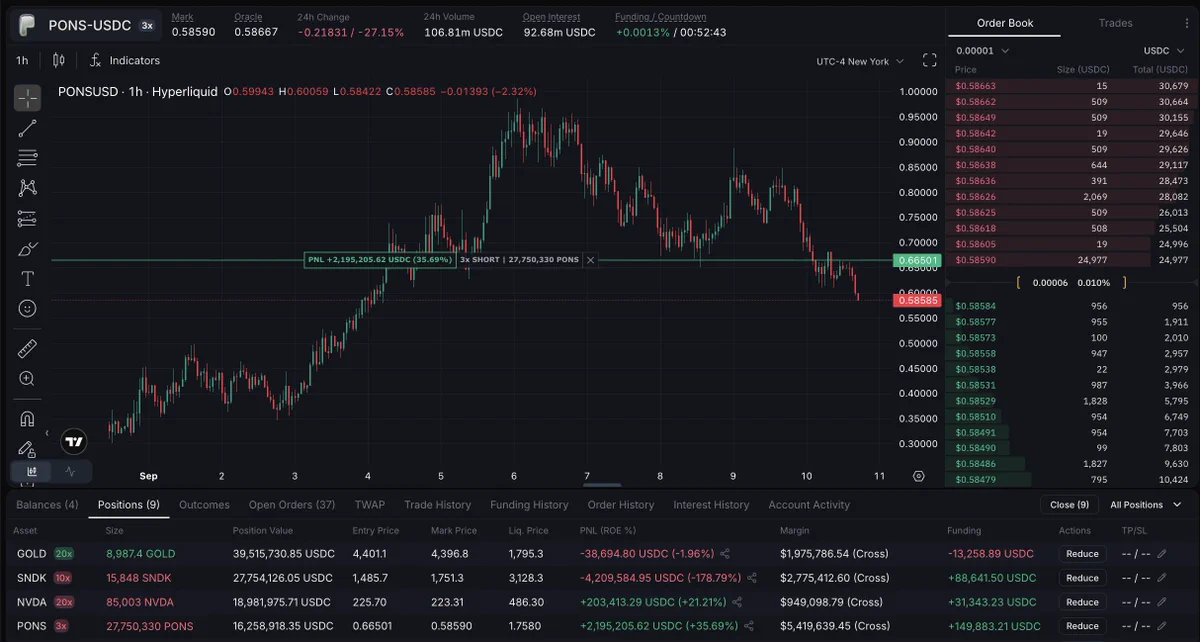Open chart settings gear on price axis
This screenshot has width=1200, height=642.
[x=919, y=476]
